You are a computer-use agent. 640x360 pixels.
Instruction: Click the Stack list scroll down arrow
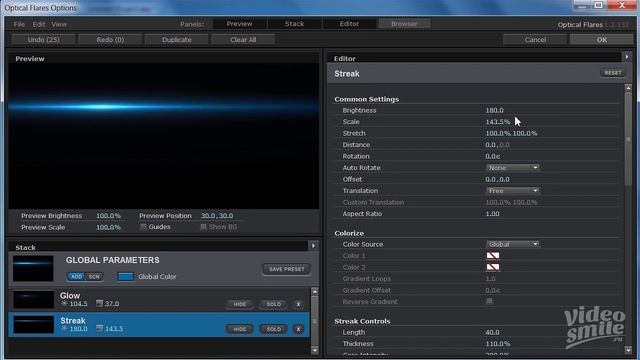314,350
